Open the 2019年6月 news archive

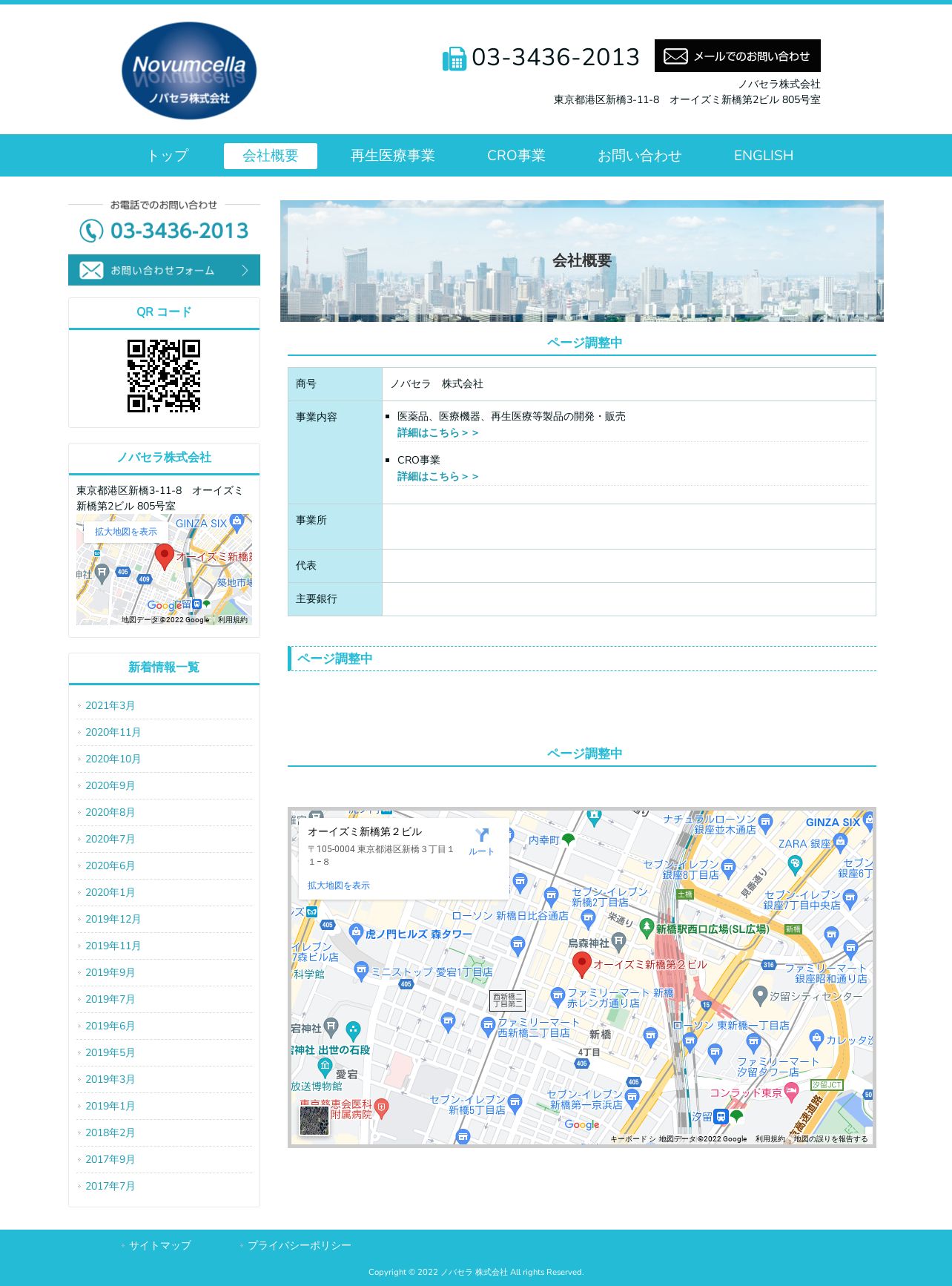(x=110, y=1026)
